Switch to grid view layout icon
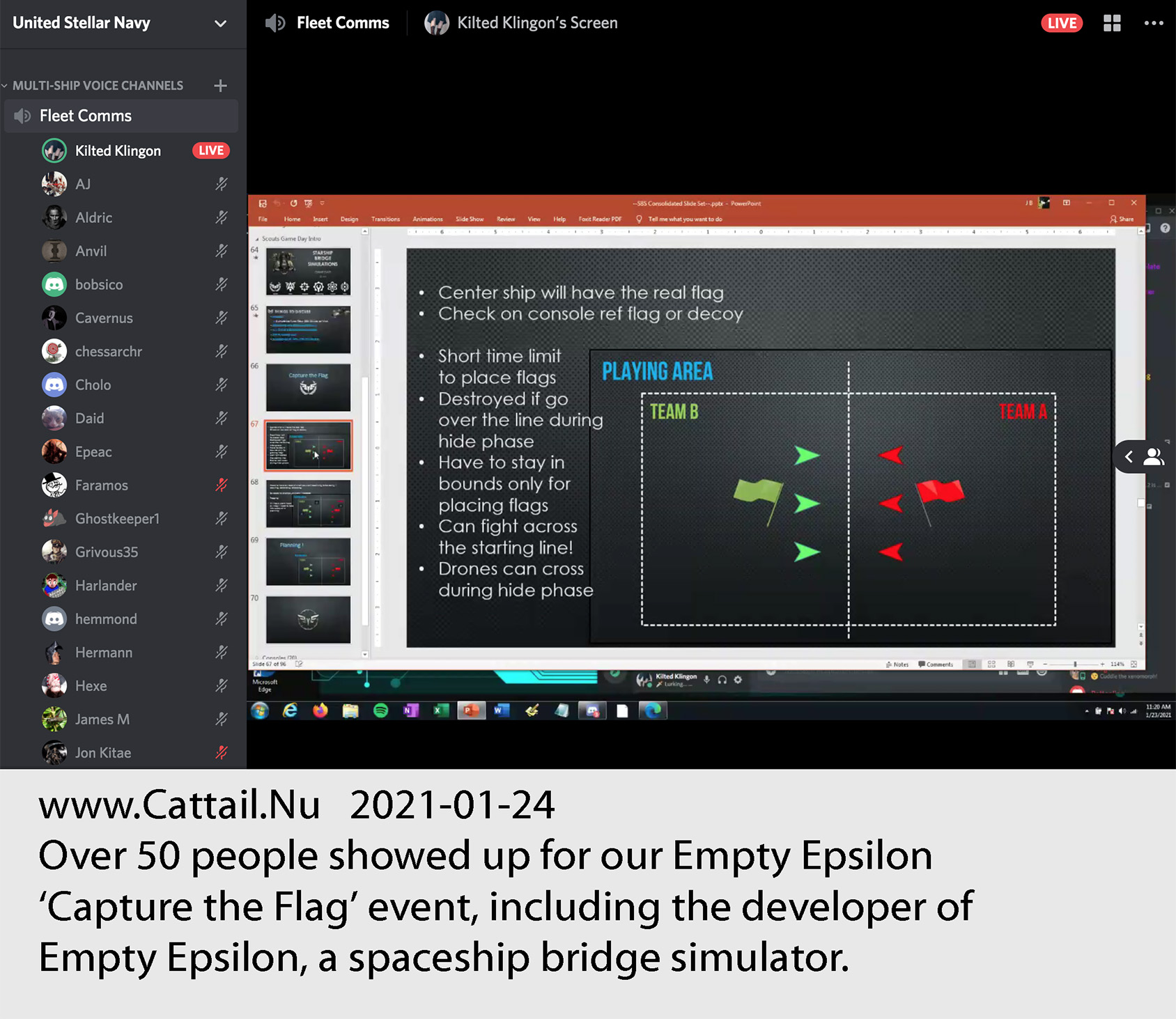The height and width of the screenshot is (1019, 1176). 1112,23
